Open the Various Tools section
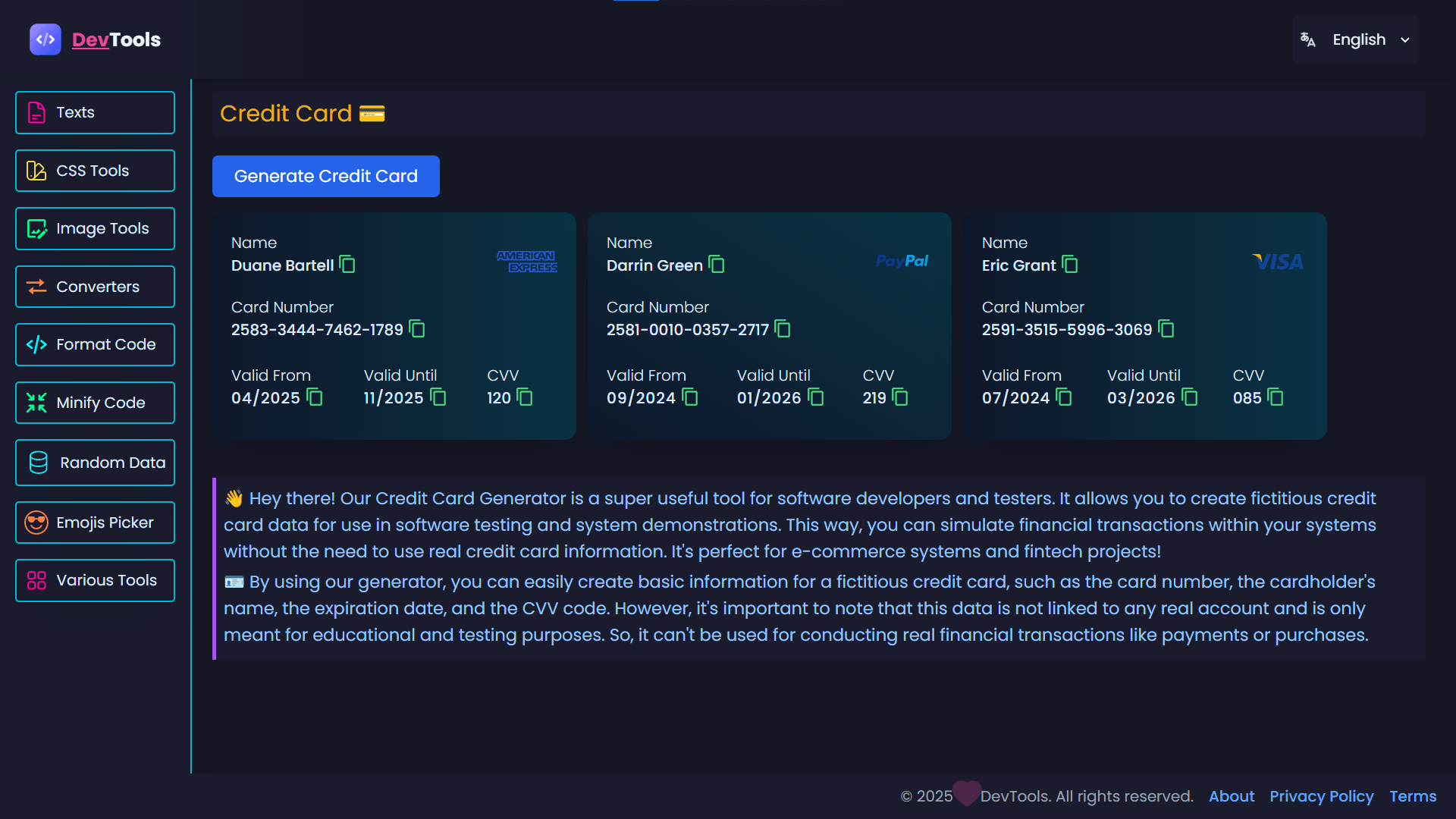 point(95,580)
